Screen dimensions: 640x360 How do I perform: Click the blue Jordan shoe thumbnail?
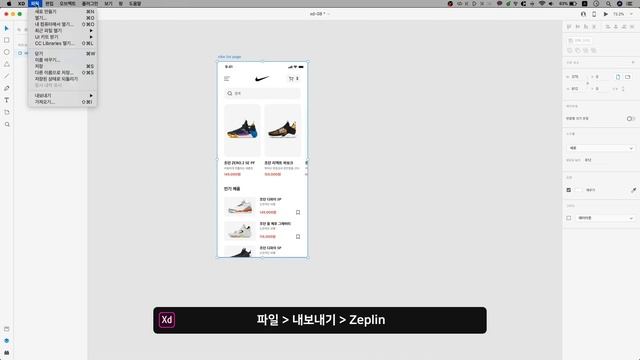[x=242, y=130]
